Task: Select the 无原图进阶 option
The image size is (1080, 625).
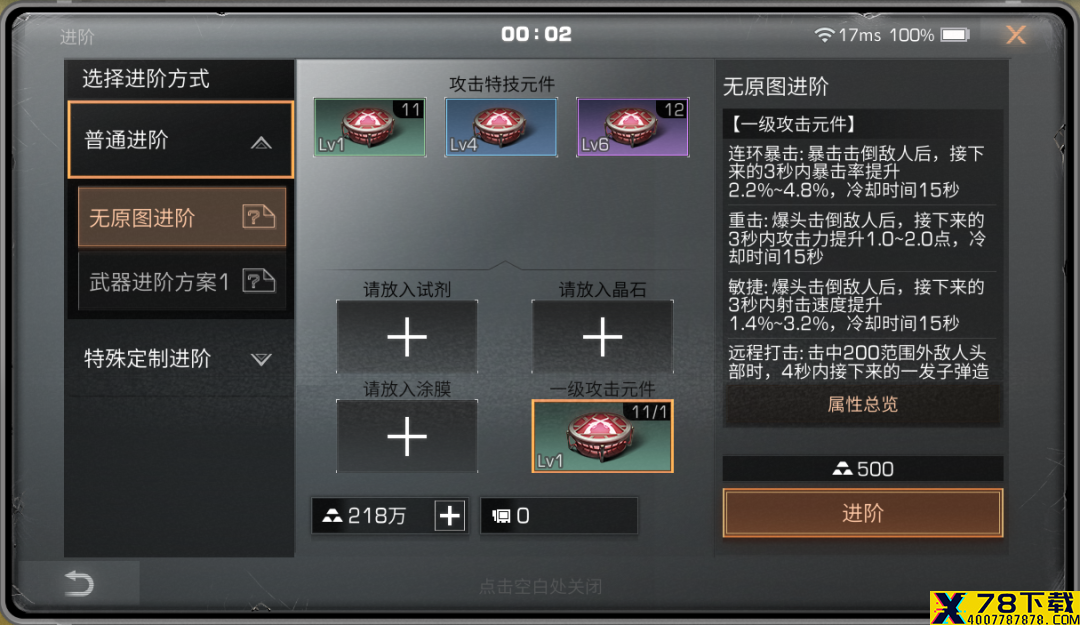Action: point(182,217)
